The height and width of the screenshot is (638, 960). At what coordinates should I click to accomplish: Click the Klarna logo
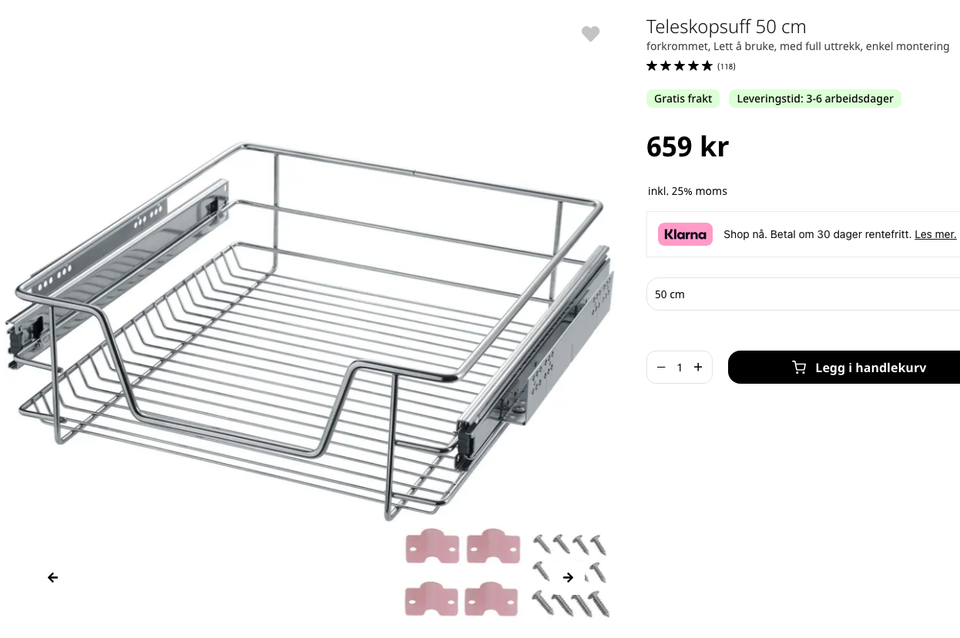point(685,234)
